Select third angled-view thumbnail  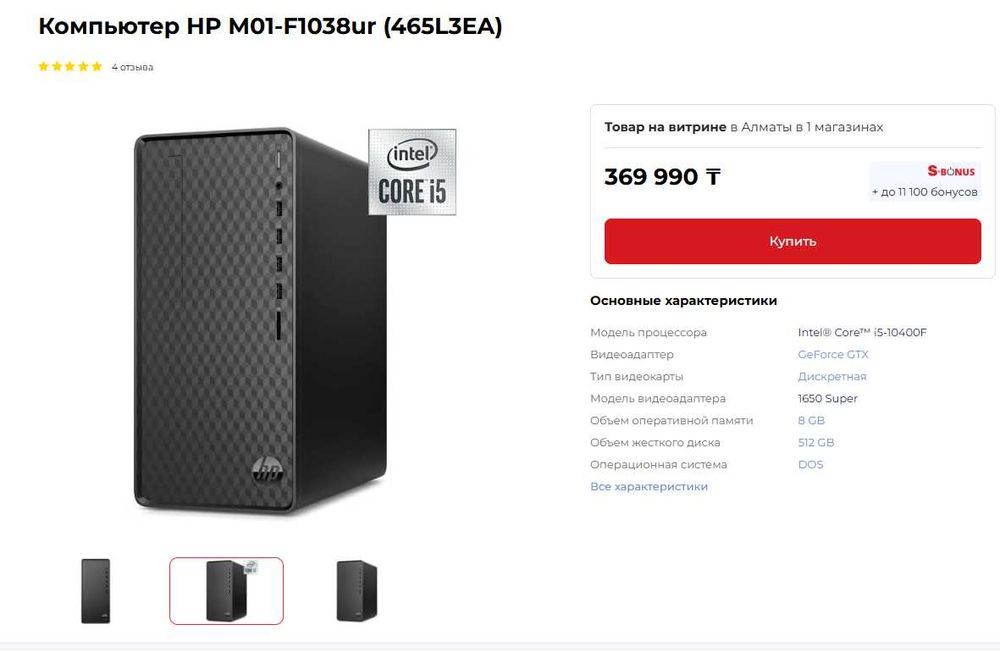pyautogui.click(x=356, y=591)
